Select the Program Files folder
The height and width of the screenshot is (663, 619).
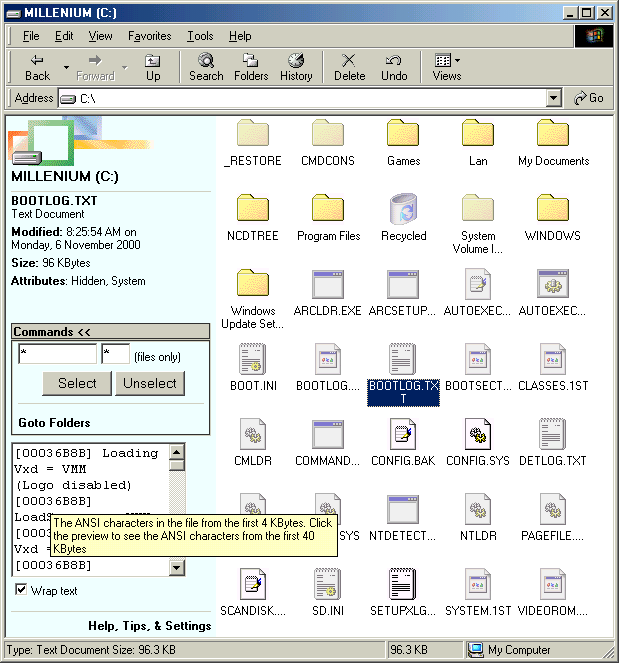[x=328, y=210]
